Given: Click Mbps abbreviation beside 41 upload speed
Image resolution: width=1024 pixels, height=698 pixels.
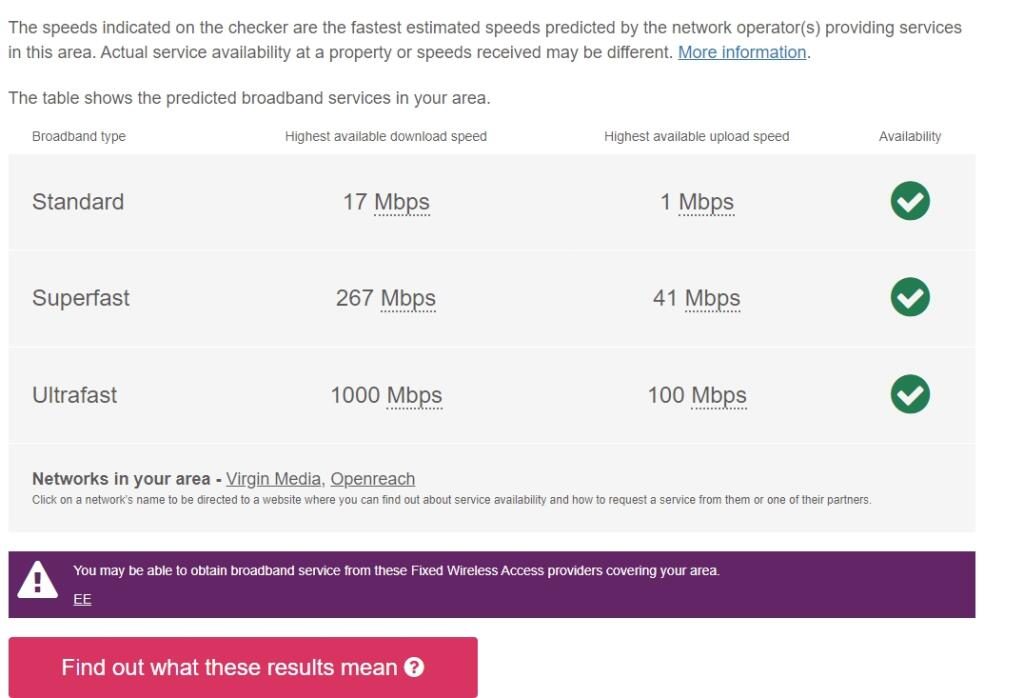Looking at the screenshot, I should click(x=712, y=298).
